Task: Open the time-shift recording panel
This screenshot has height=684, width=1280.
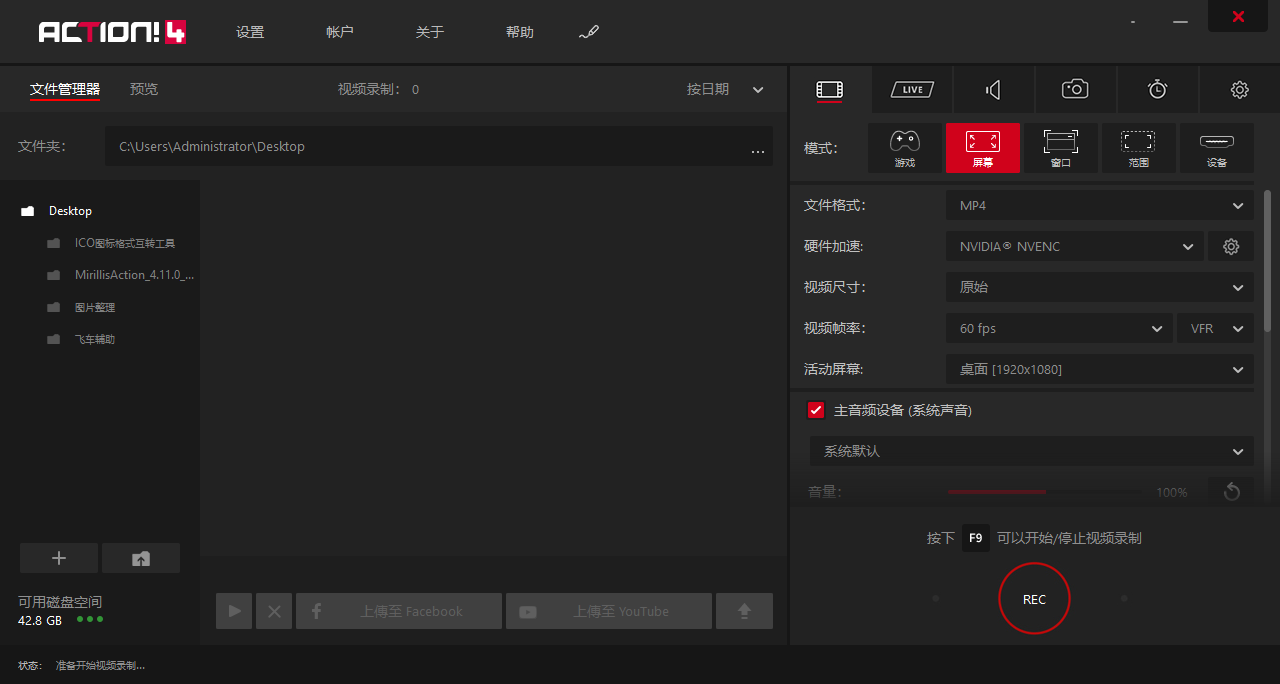Action: tap(1157, 89)
